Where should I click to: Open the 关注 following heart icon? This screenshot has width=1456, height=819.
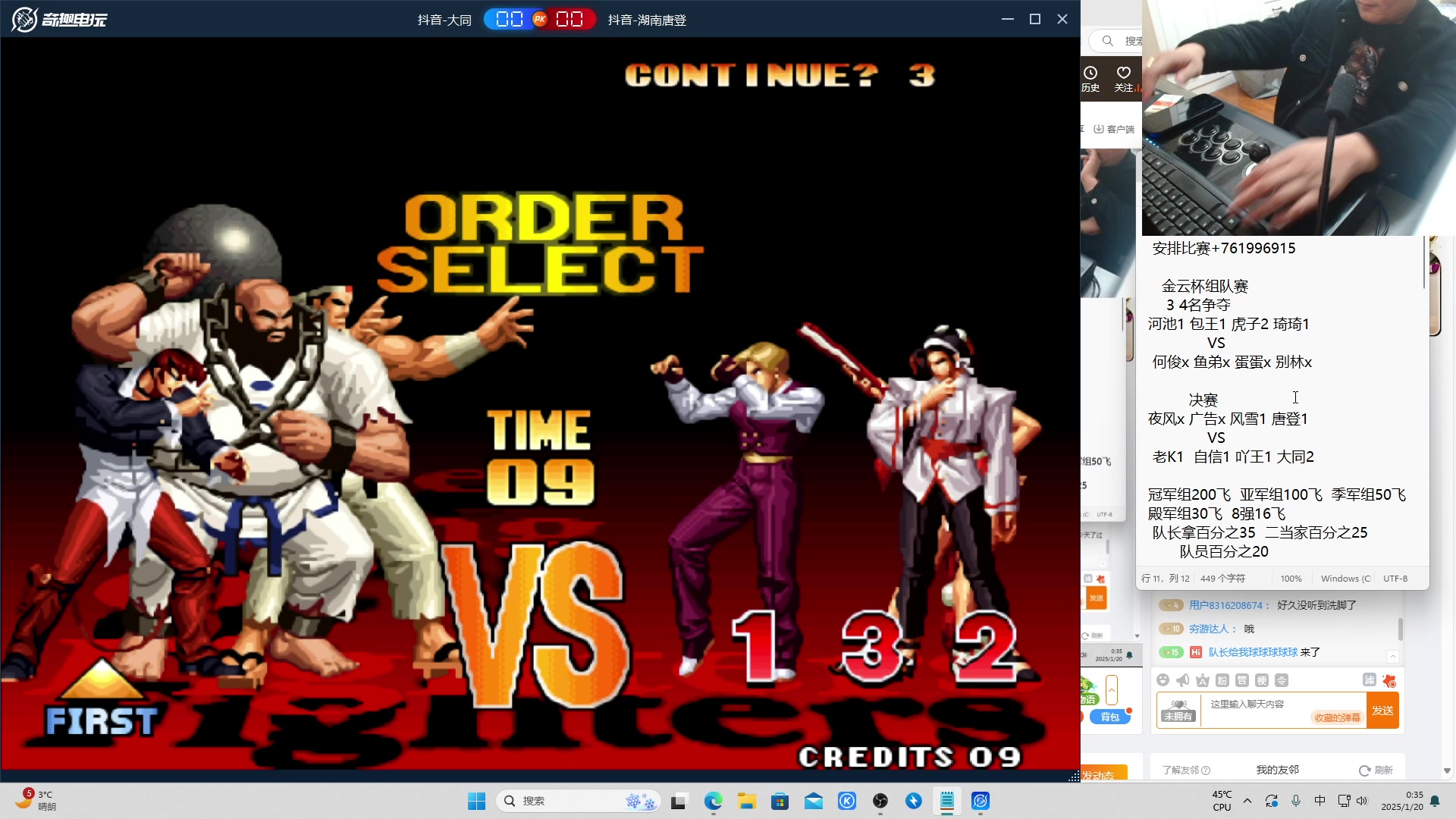coord(1124,79)
